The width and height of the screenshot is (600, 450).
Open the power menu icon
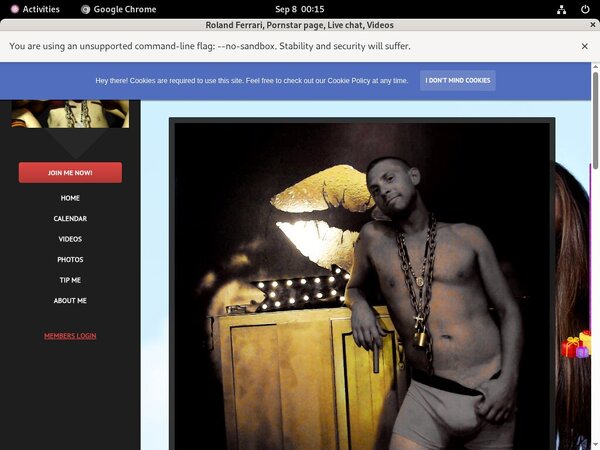pyautogui.click(x=584, y=9)
